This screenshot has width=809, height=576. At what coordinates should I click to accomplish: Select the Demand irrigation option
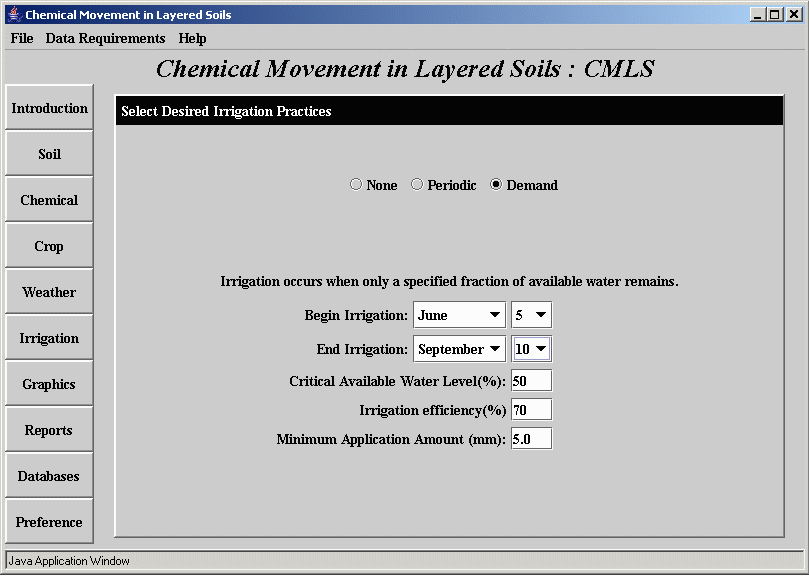(x=524, y=185)
